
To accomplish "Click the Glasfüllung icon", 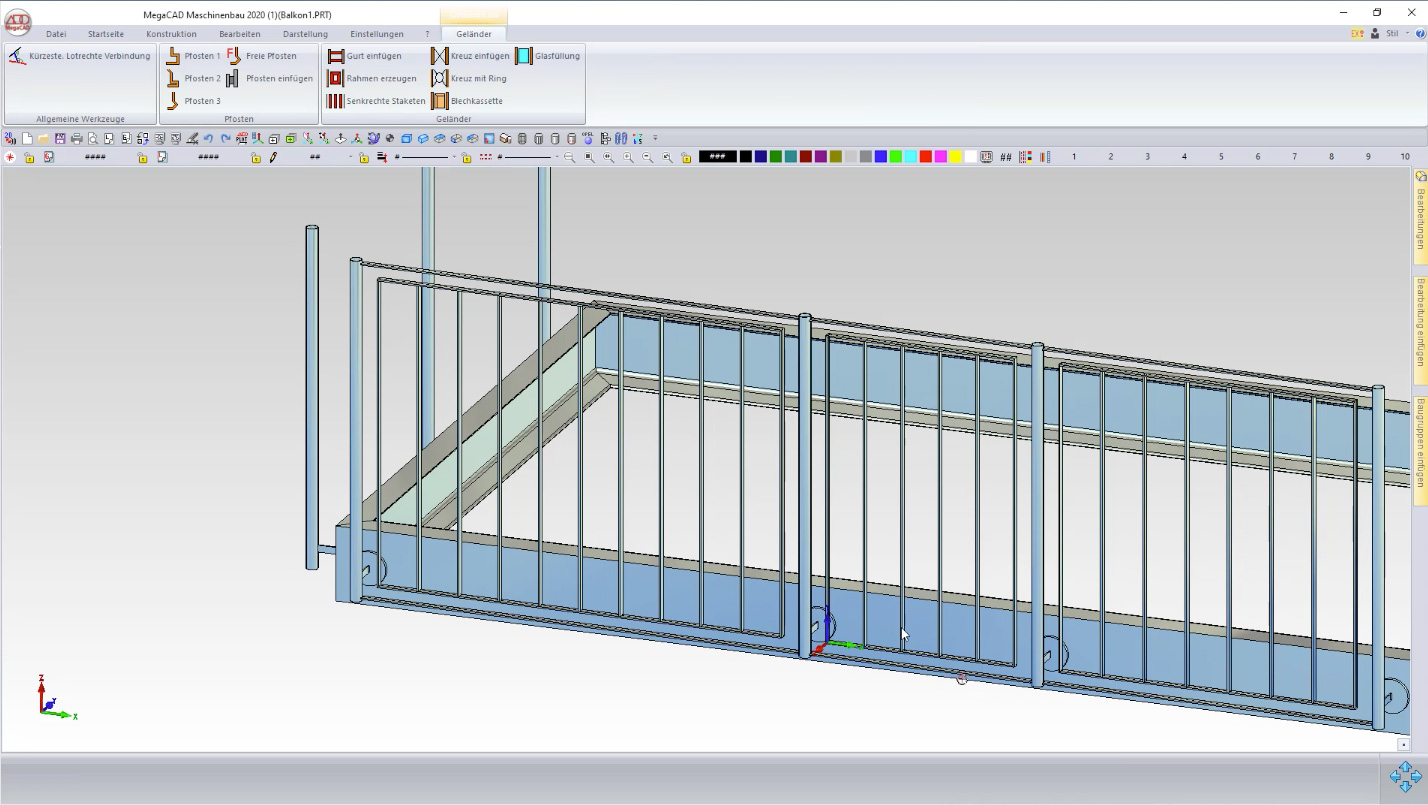I will tap(524, 56).
